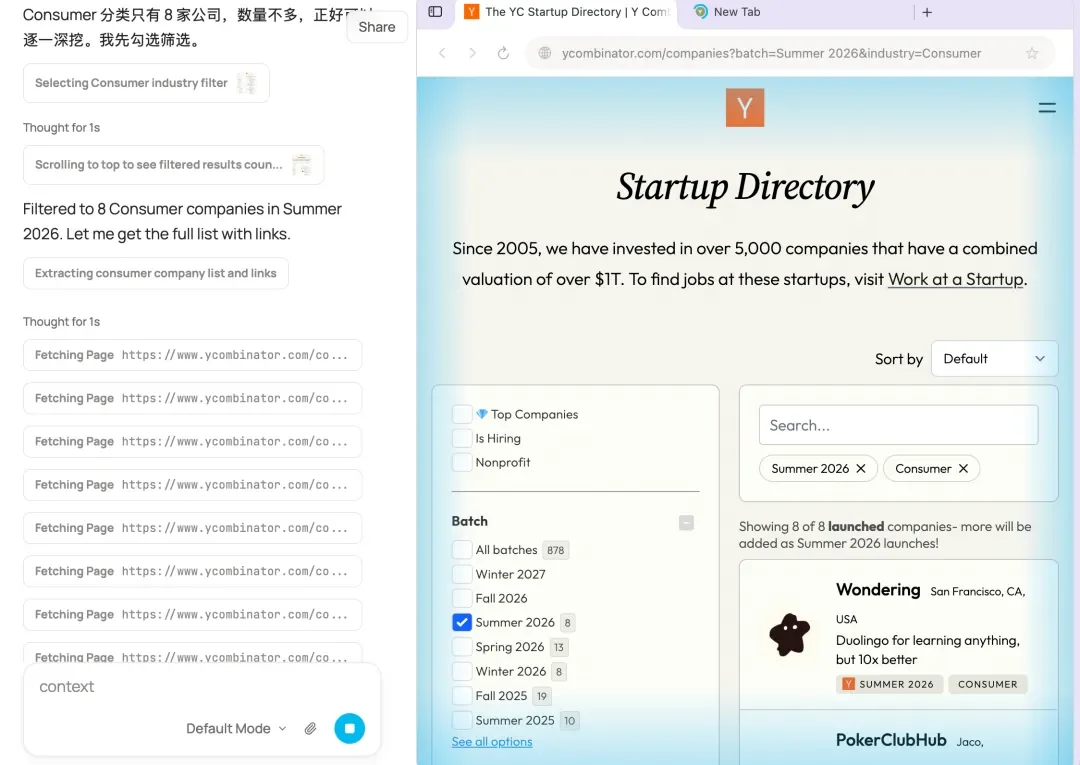Image resolution: width=1080 pixels, height=765 pixels.
Task: Open the Default Mode selector
Action: [236, 729]
